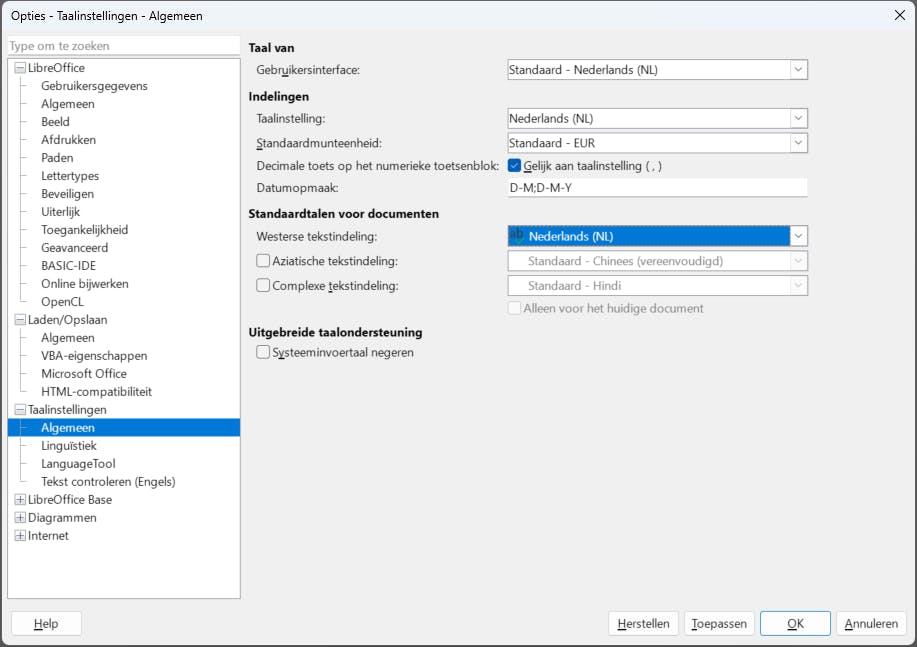Close the Opties dialog window
917x647 pixels.
pyautogui.click(x=898, y=14)
